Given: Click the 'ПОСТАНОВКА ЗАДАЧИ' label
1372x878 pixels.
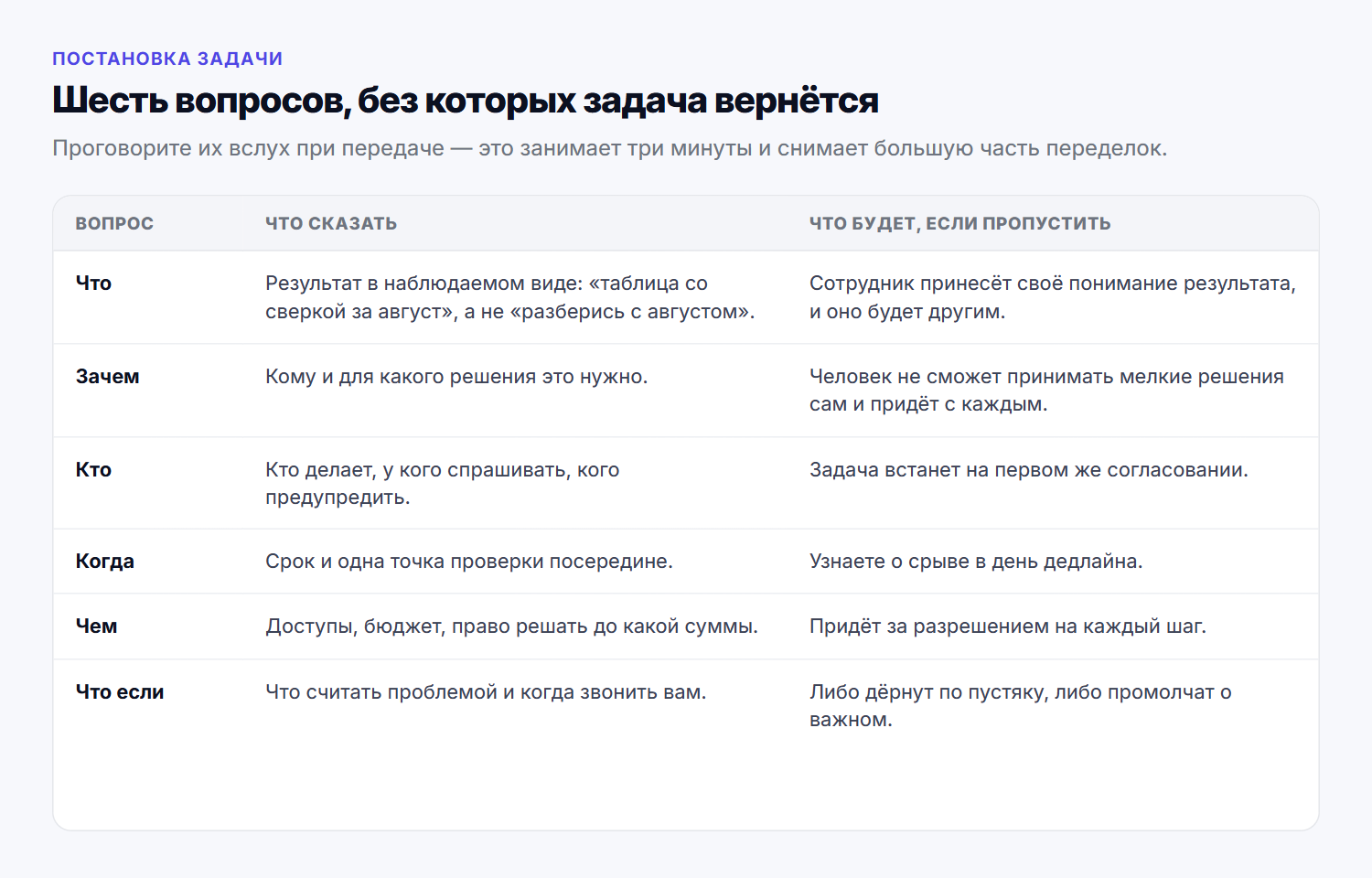Looking at the screenshot, I should pyautogui.click(x=167, y=59).
